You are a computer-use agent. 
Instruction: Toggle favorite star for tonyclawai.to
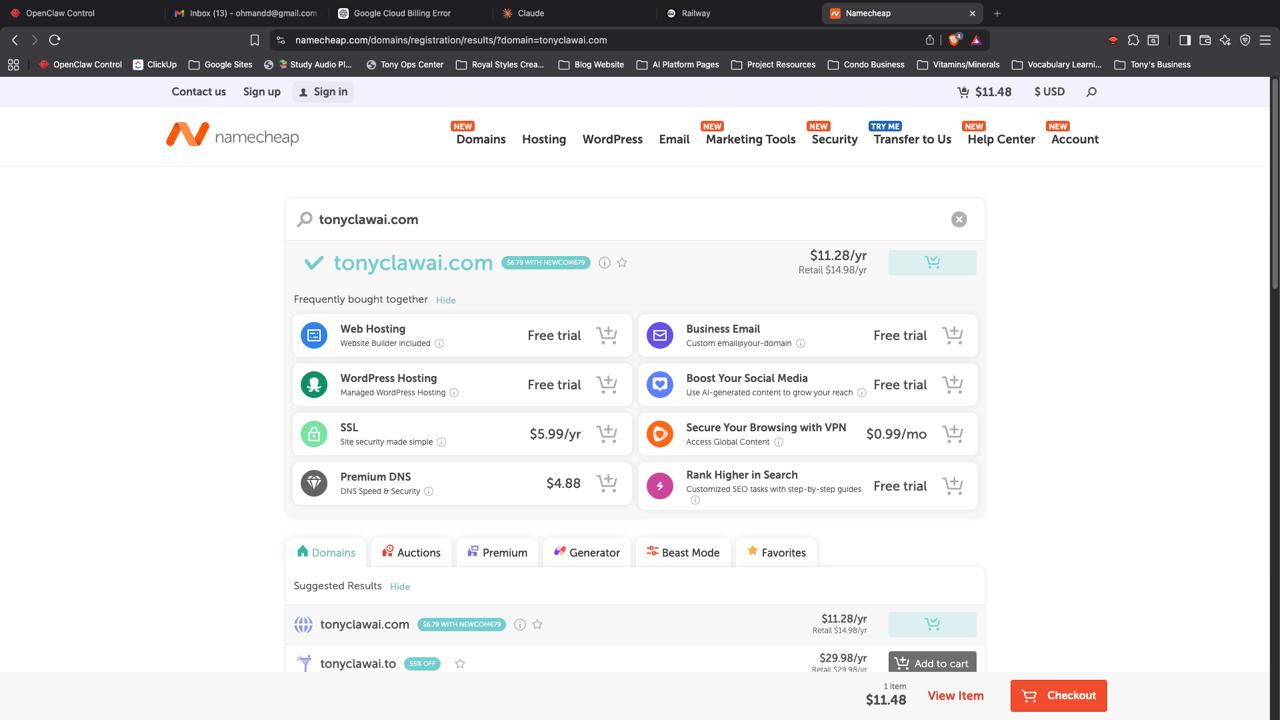(460, 664)
